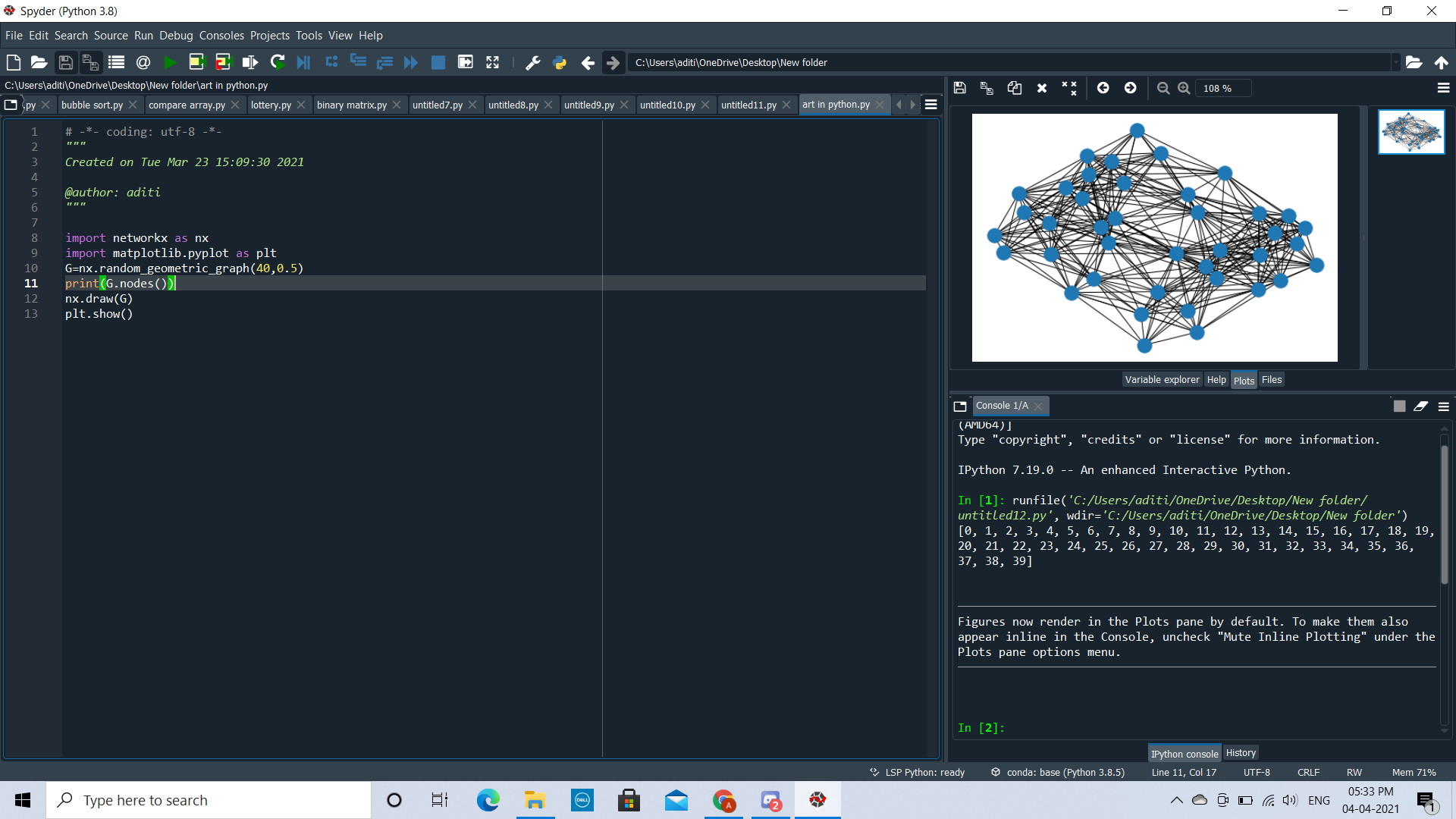Open the Consoles menu
Screen dimensions: 1456x819
tap(221, 36)
